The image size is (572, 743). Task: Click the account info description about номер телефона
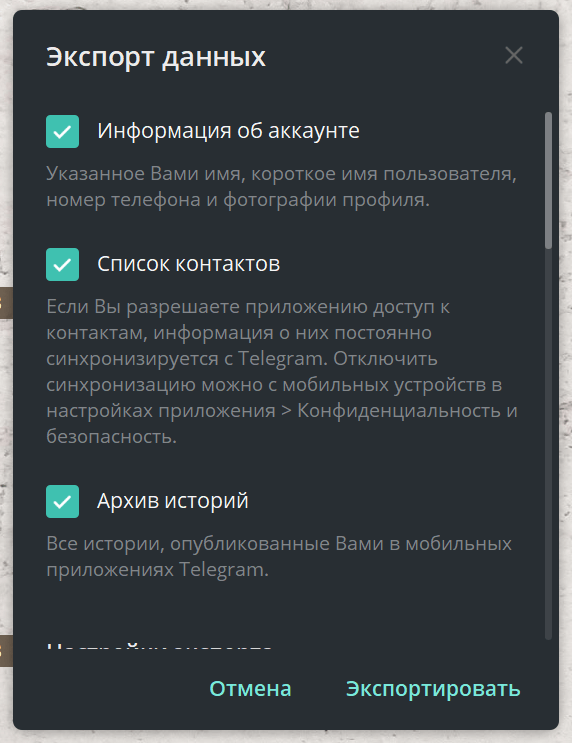[x=281, y=187]
